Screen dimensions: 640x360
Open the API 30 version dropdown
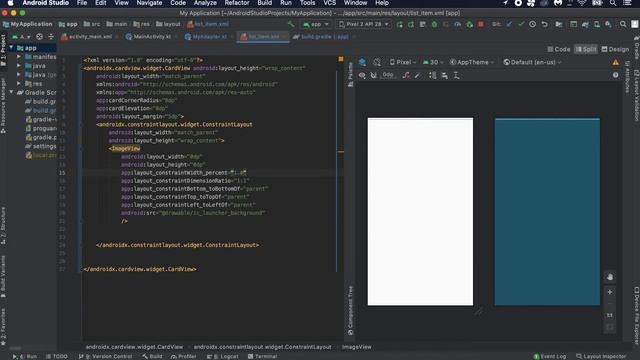coord(433,62)
